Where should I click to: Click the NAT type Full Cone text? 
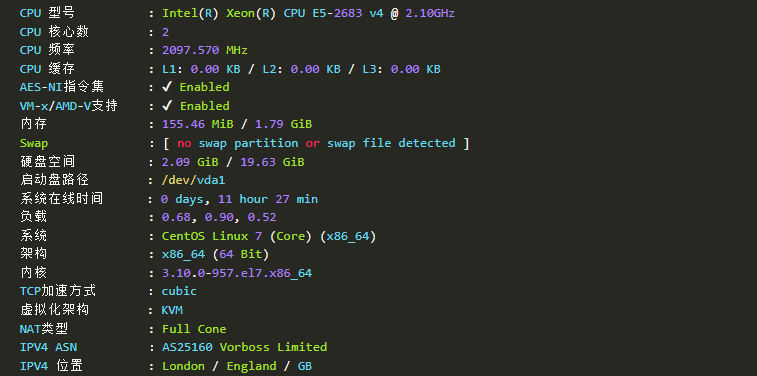tap(194, 329)
